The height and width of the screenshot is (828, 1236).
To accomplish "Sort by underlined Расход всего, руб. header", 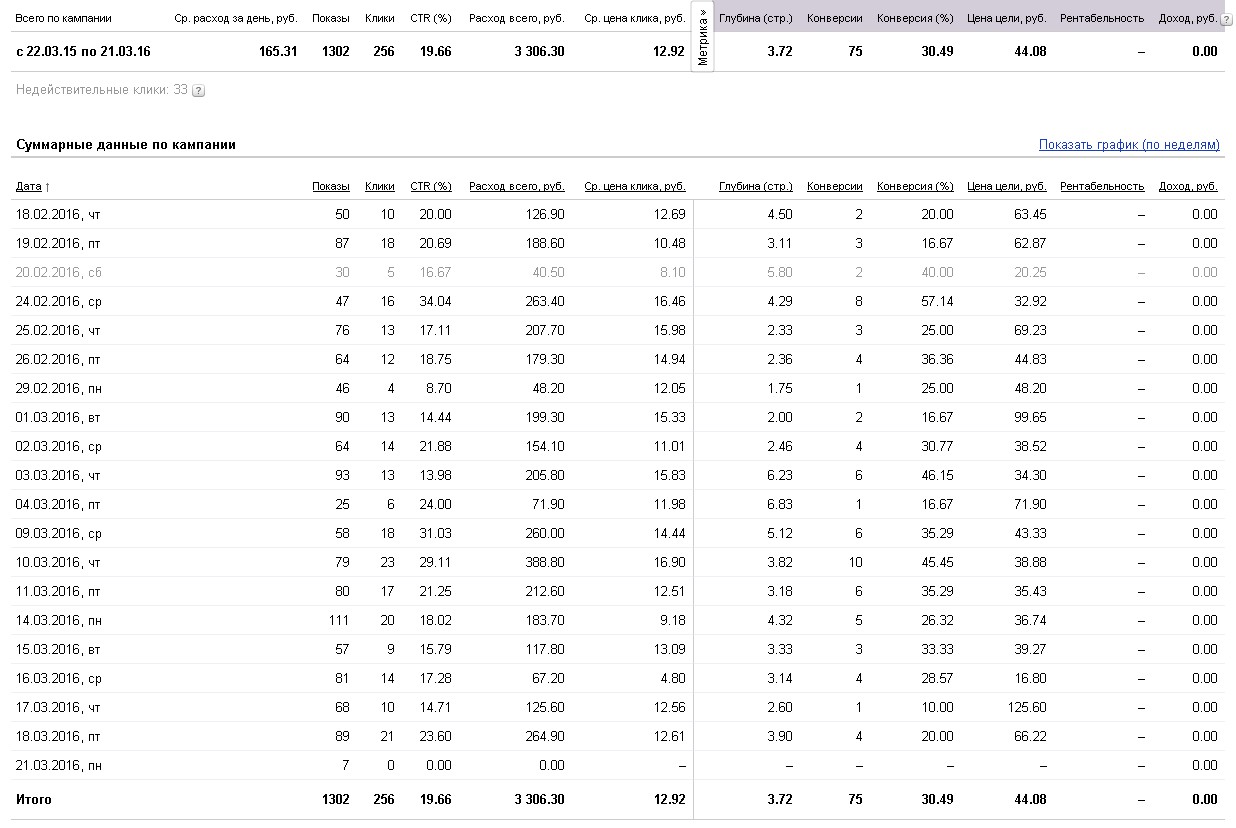I will click(516, 186).
